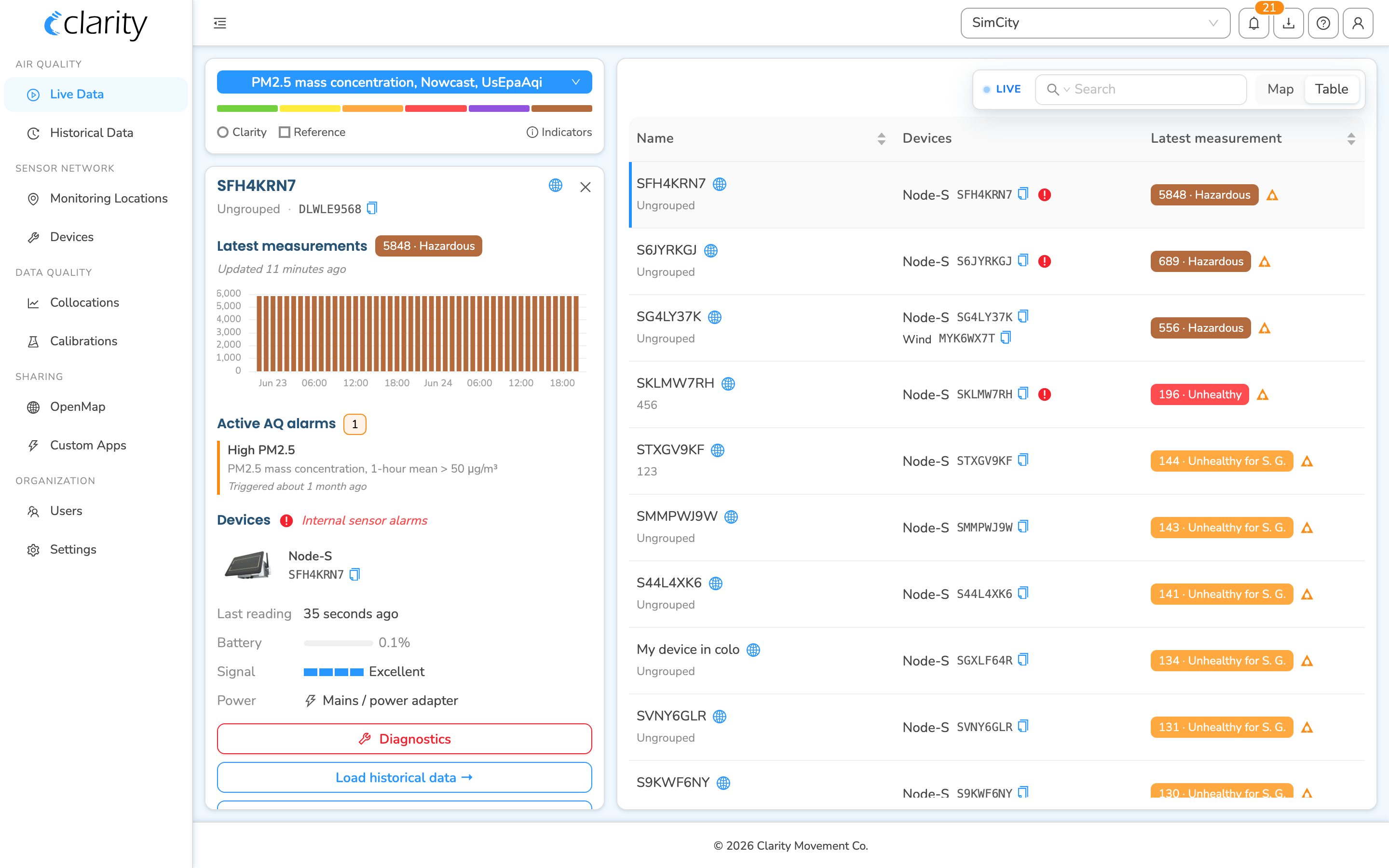Copy the MYK6WX7T wind device ID
Image resolution: width=1389 pixels, height=868 pixels.
click(x=1006, y=338)
